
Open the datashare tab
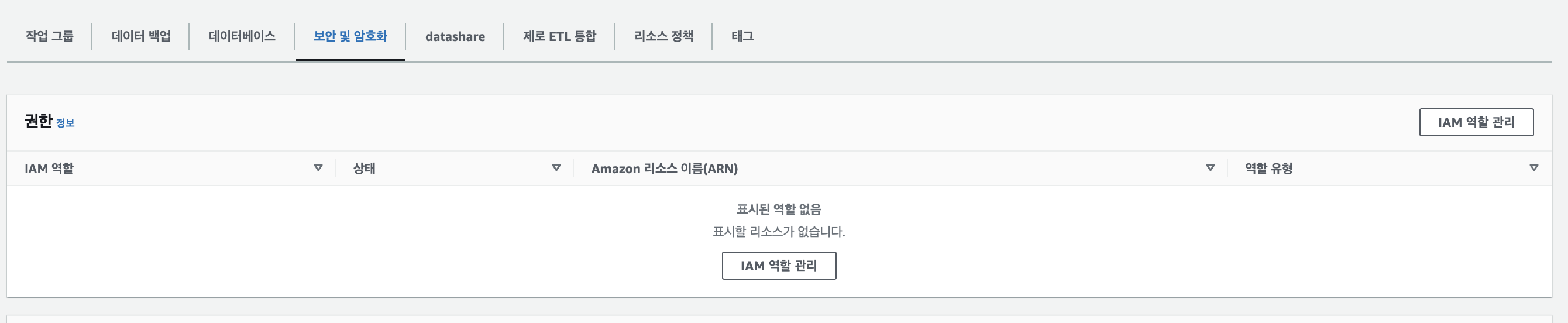click(x=455, y=36)
